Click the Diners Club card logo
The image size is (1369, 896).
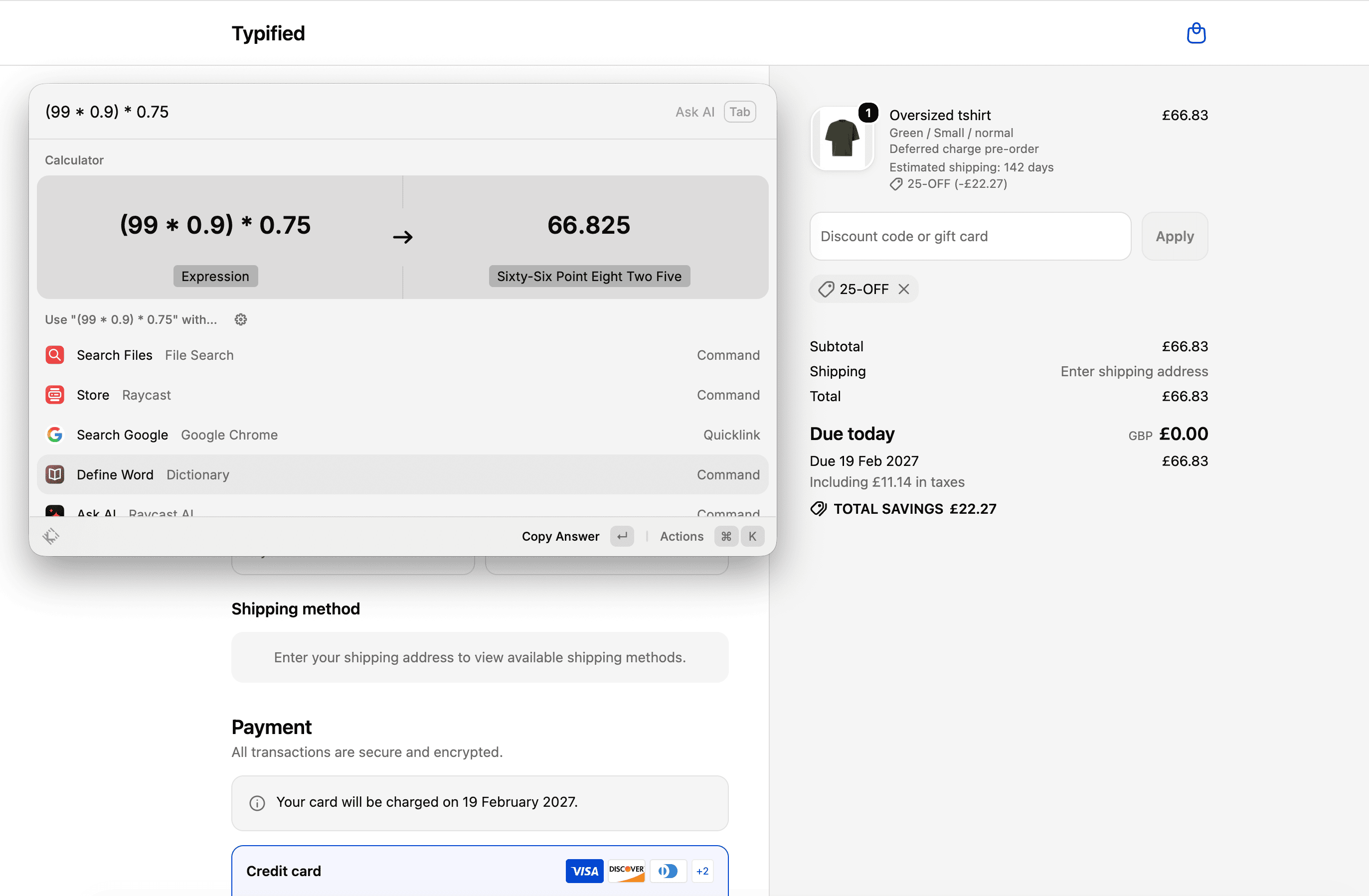click(x=668, y=871)
